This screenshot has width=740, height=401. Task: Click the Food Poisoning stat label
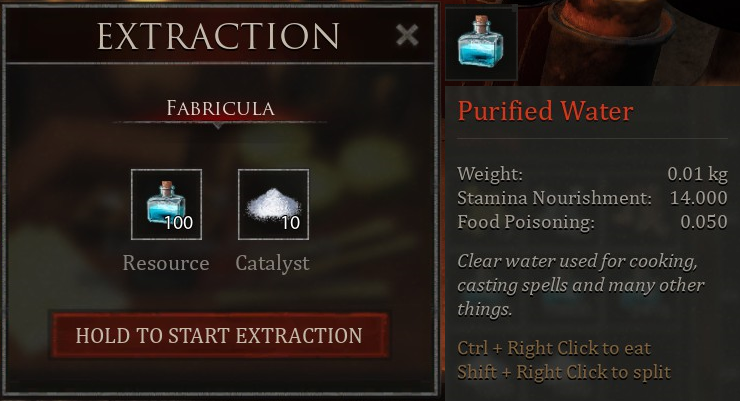pyautogui.click(x=525, y=222)
